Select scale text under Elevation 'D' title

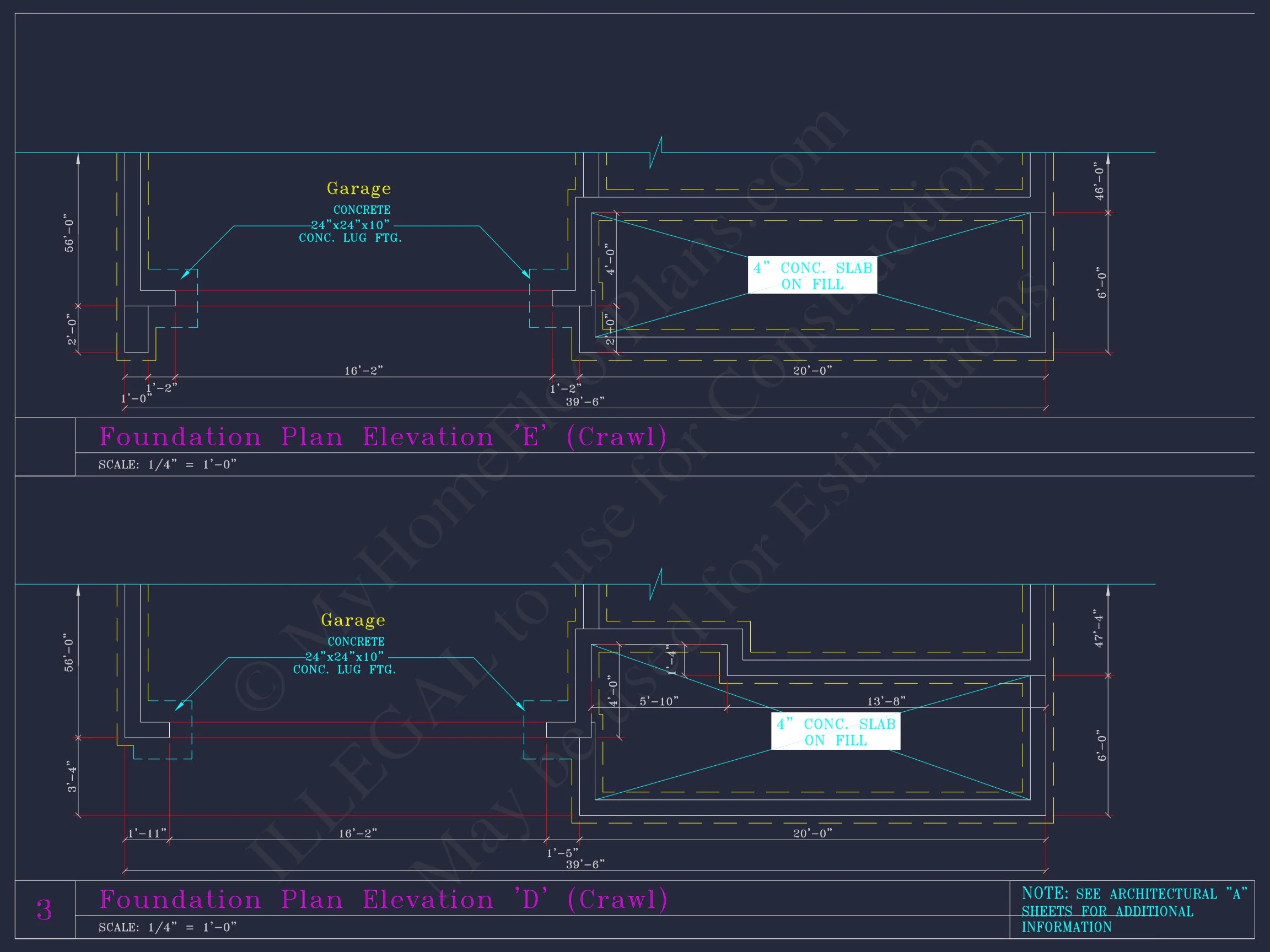pos(167,927)
